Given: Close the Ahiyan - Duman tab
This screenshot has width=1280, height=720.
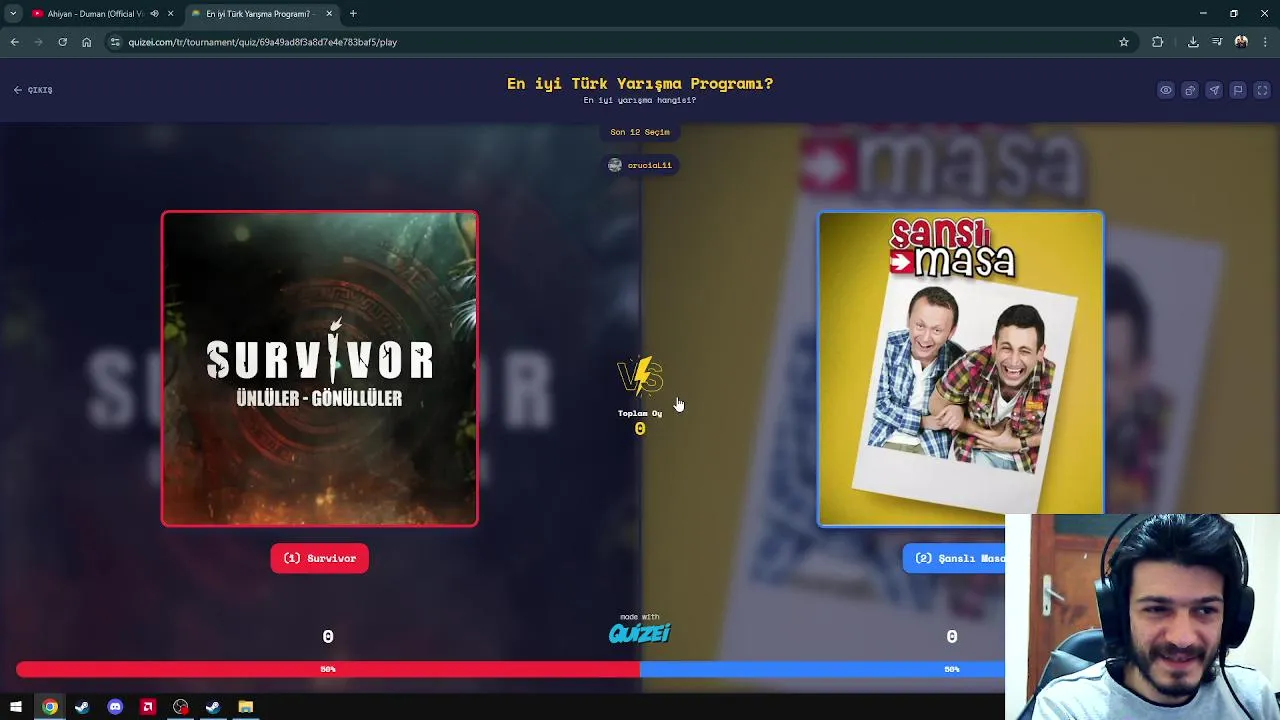Looking at the screenshot, I should tap(171, 14).
